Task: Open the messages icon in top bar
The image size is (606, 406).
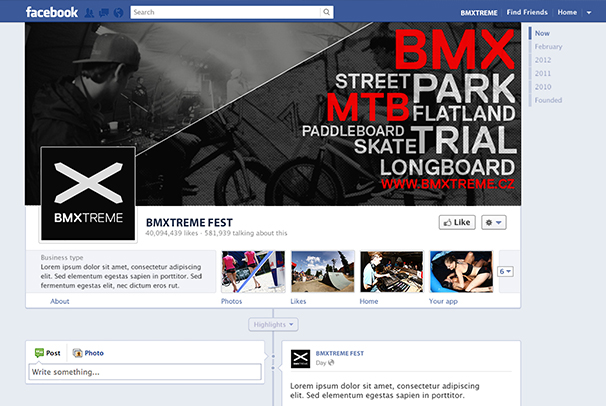Action: click(105, 12)
